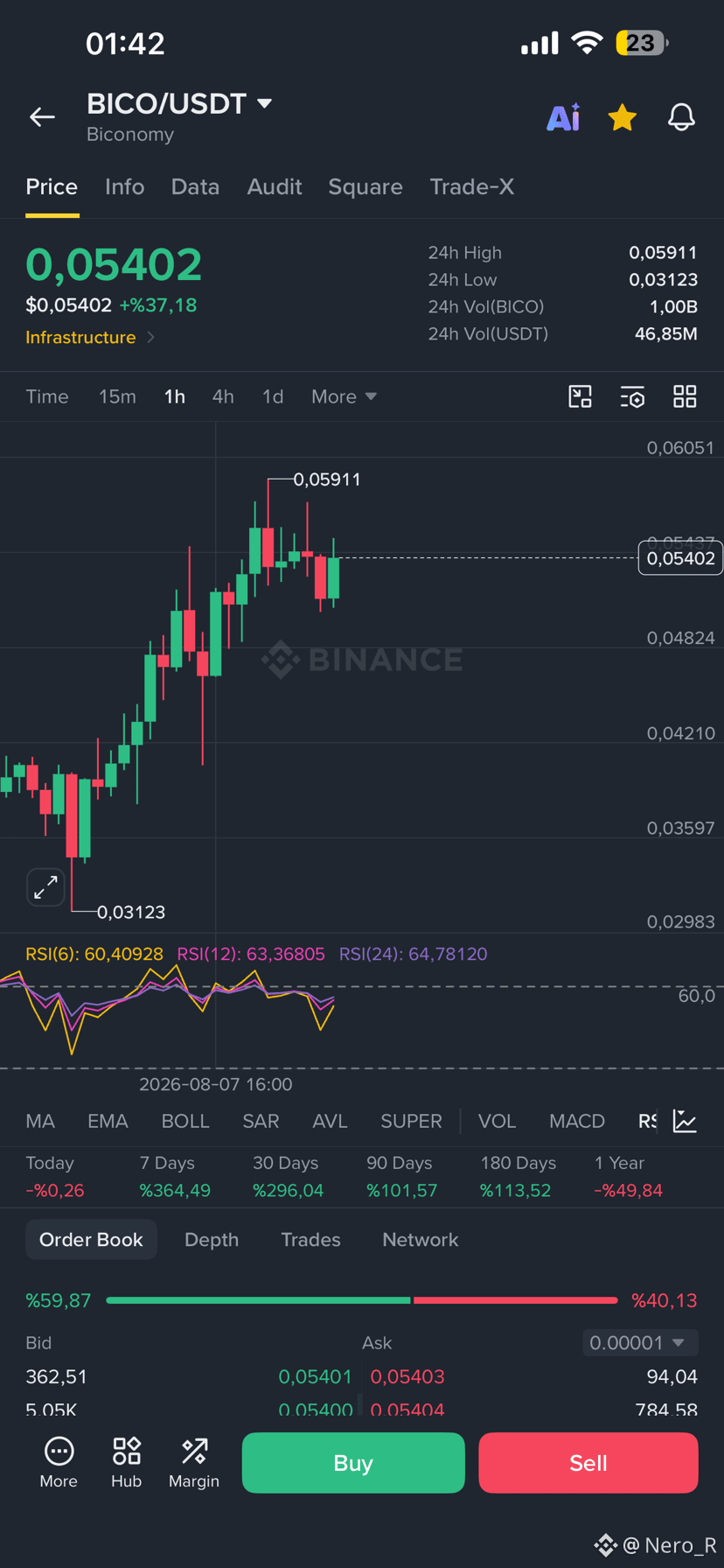Tap the 24h High value 0,05911

(663, 253)
